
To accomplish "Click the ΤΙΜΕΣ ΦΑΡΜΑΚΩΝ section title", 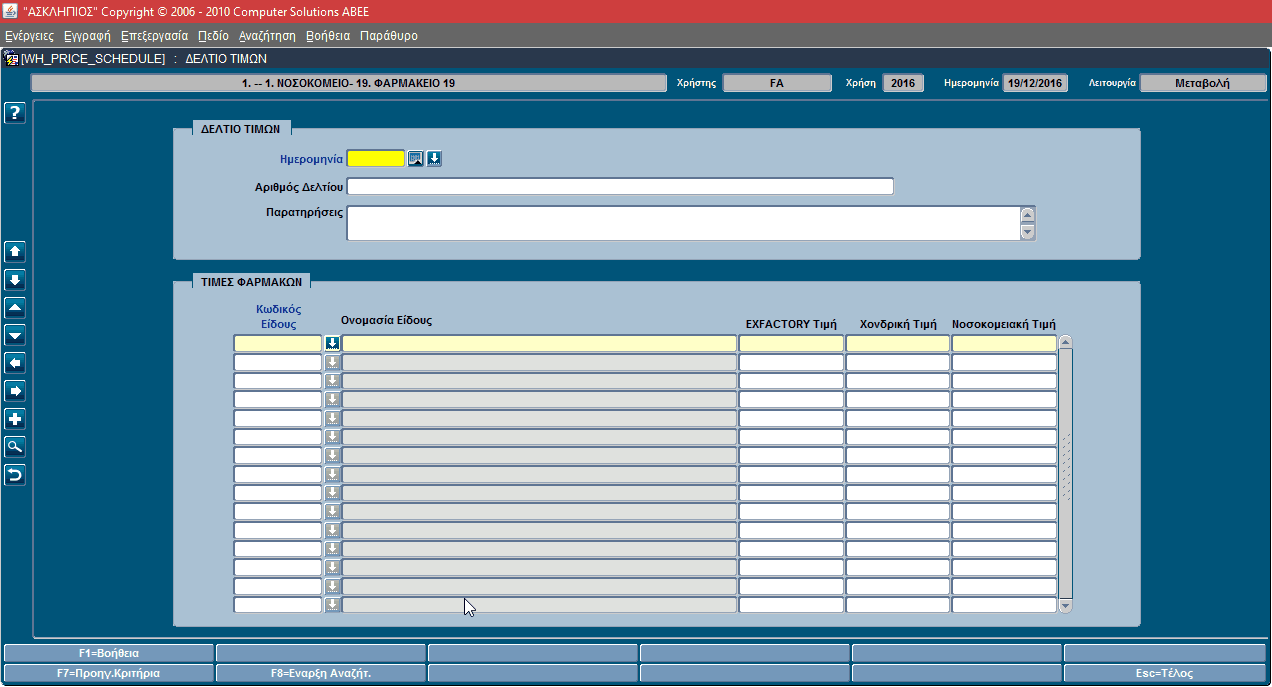I will [x=252, y=282].
